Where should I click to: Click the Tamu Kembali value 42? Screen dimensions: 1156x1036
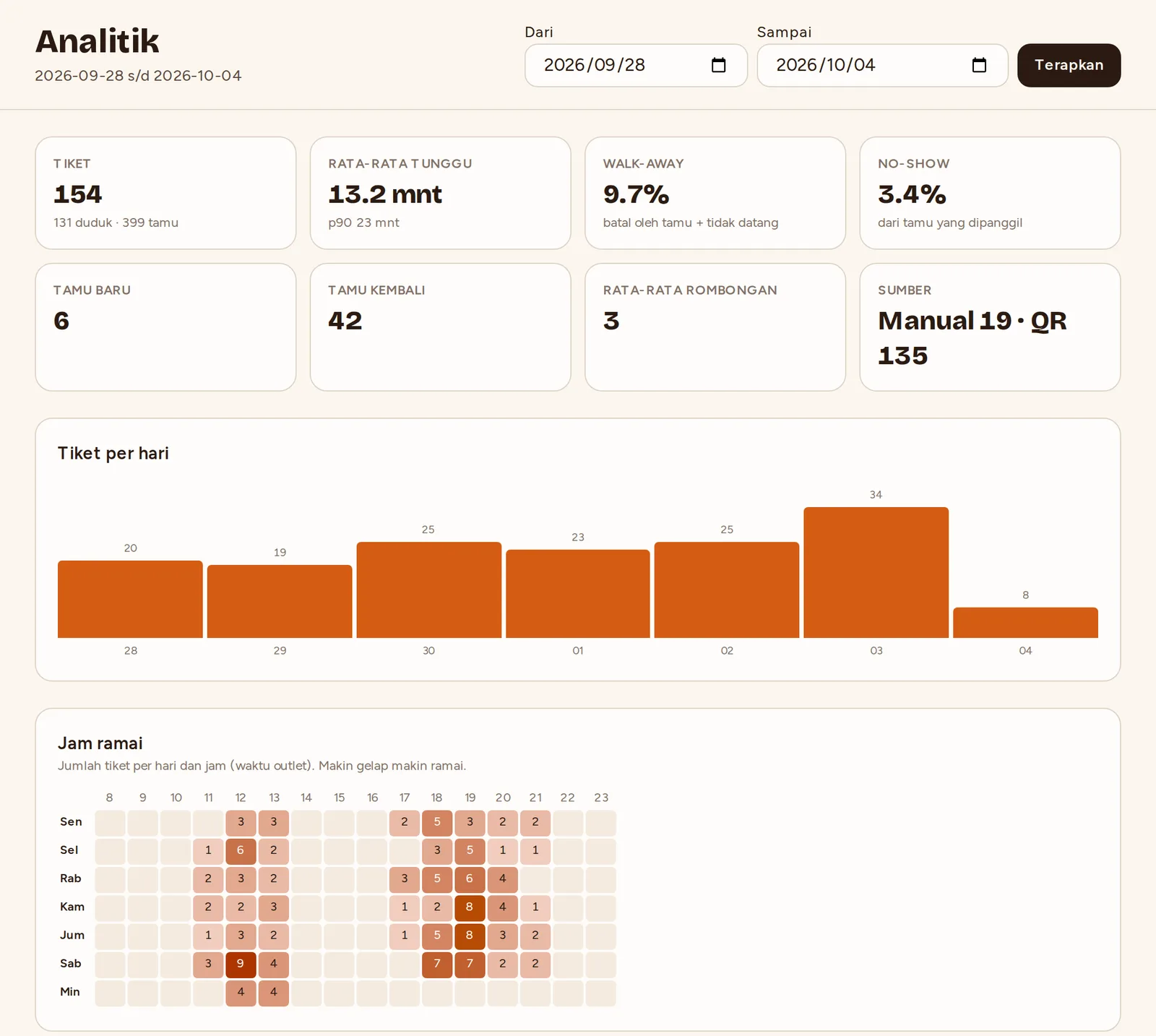[x=345, y=321]
